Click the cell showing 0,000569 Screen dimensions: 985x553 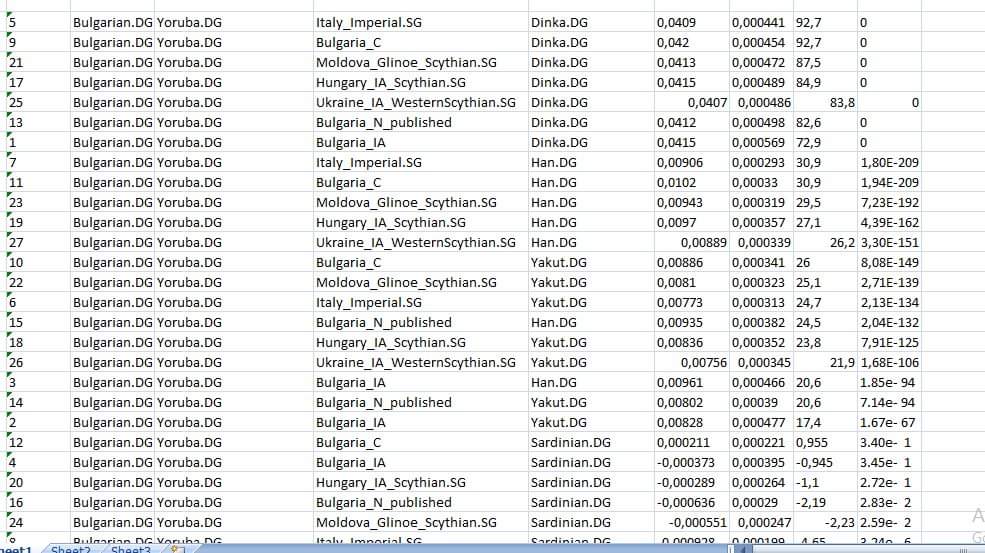pyautogui.click(x=759, y=142)
